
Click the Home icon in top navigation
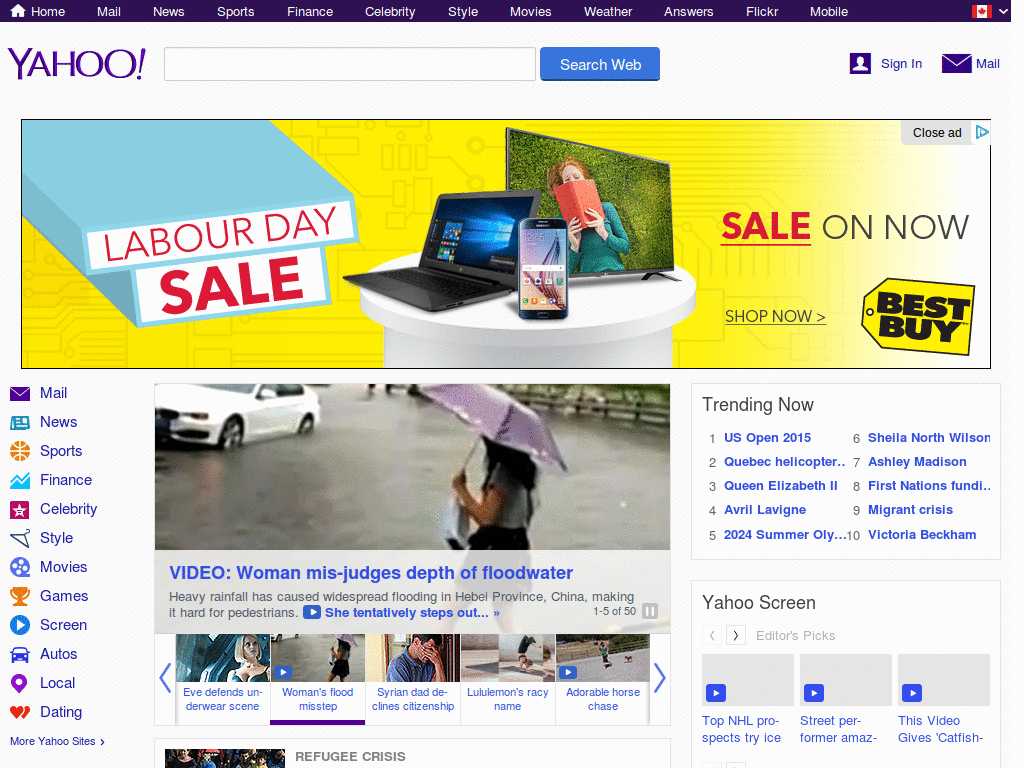click(x=19, y=11)
